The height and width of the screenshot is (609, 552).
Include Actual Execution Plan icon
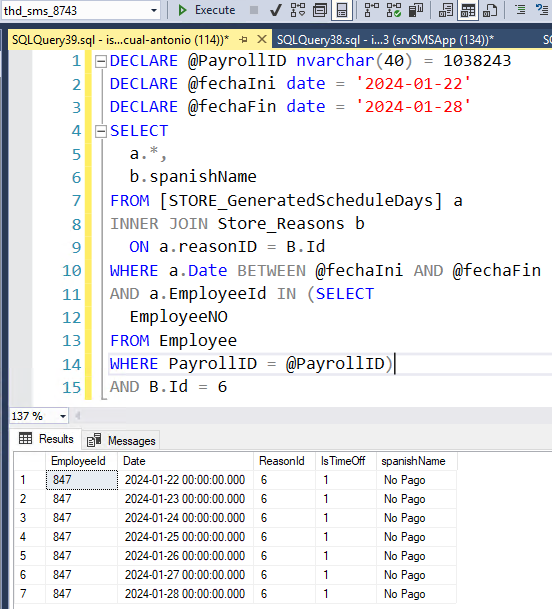pyautogui.click(x=372, y=10)
